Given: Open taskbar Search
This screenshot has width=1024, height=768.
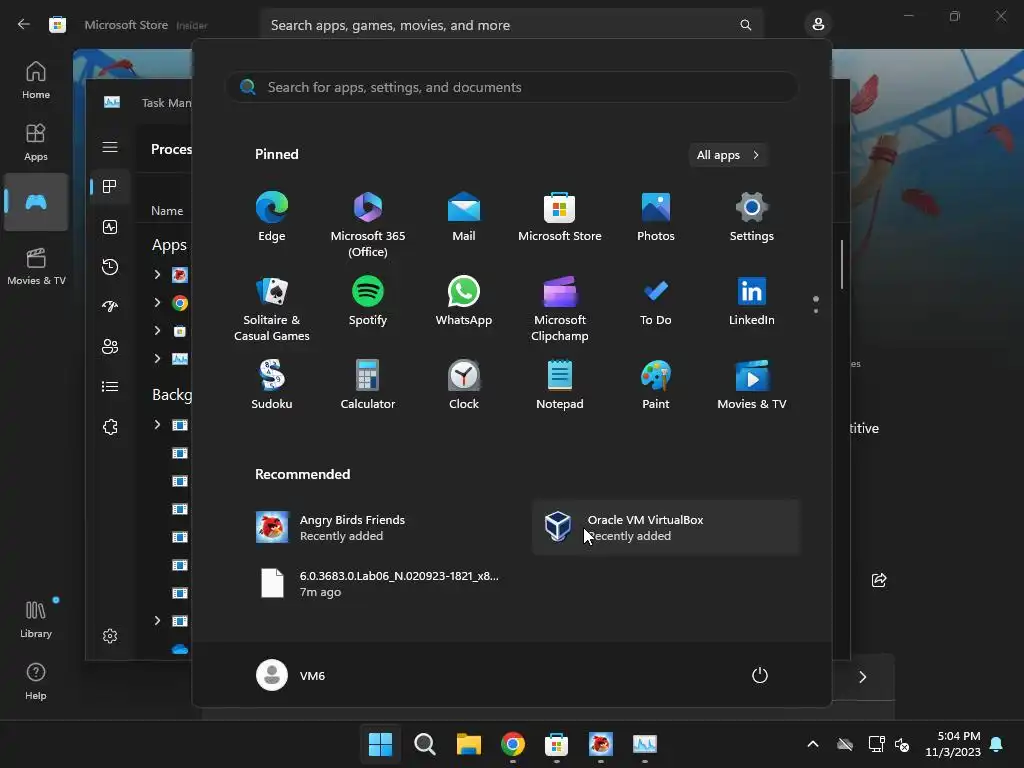Looking at the screenshot, I should point(424,744).
